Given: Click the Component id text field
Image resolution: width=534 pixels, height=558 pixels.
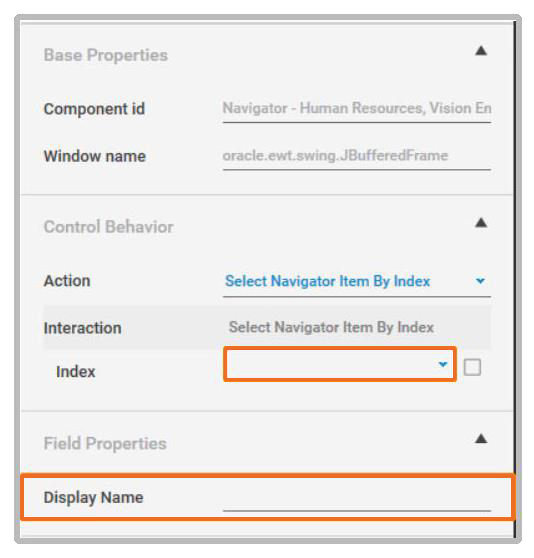Looking at the screenshot, I should (356, 109).
